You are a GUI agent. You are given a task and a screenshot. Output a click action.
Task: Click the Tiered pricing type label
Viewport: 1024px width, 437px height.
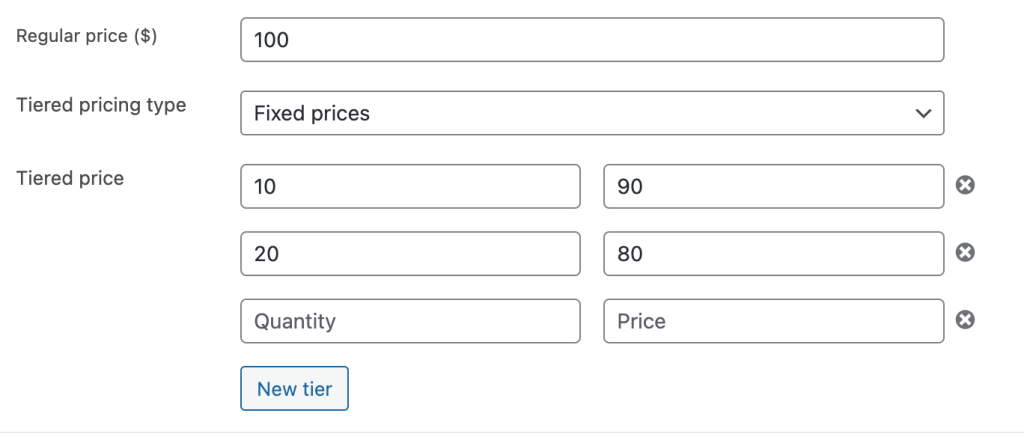[x=101, y=105]
